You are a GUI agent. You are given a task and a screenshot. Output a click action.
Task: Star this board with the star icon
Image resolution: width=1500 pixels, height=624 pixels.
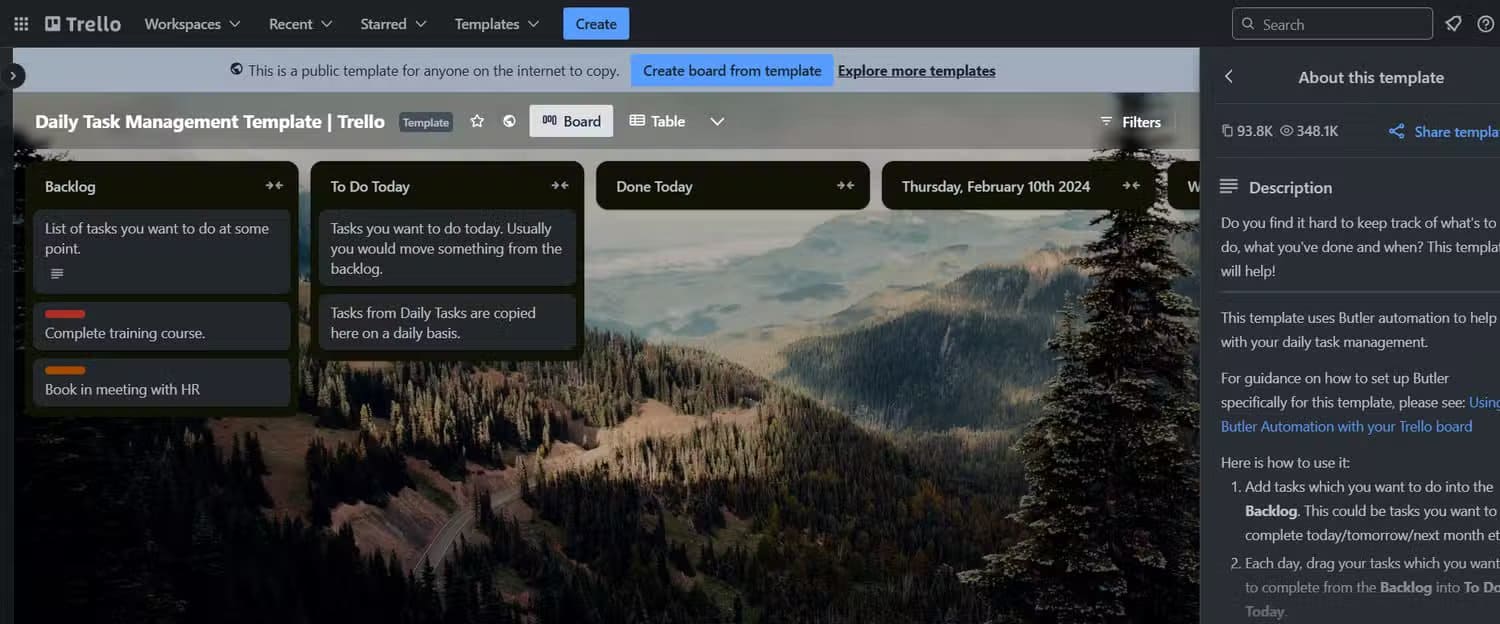pyautogui.click(x=477, y=121)
